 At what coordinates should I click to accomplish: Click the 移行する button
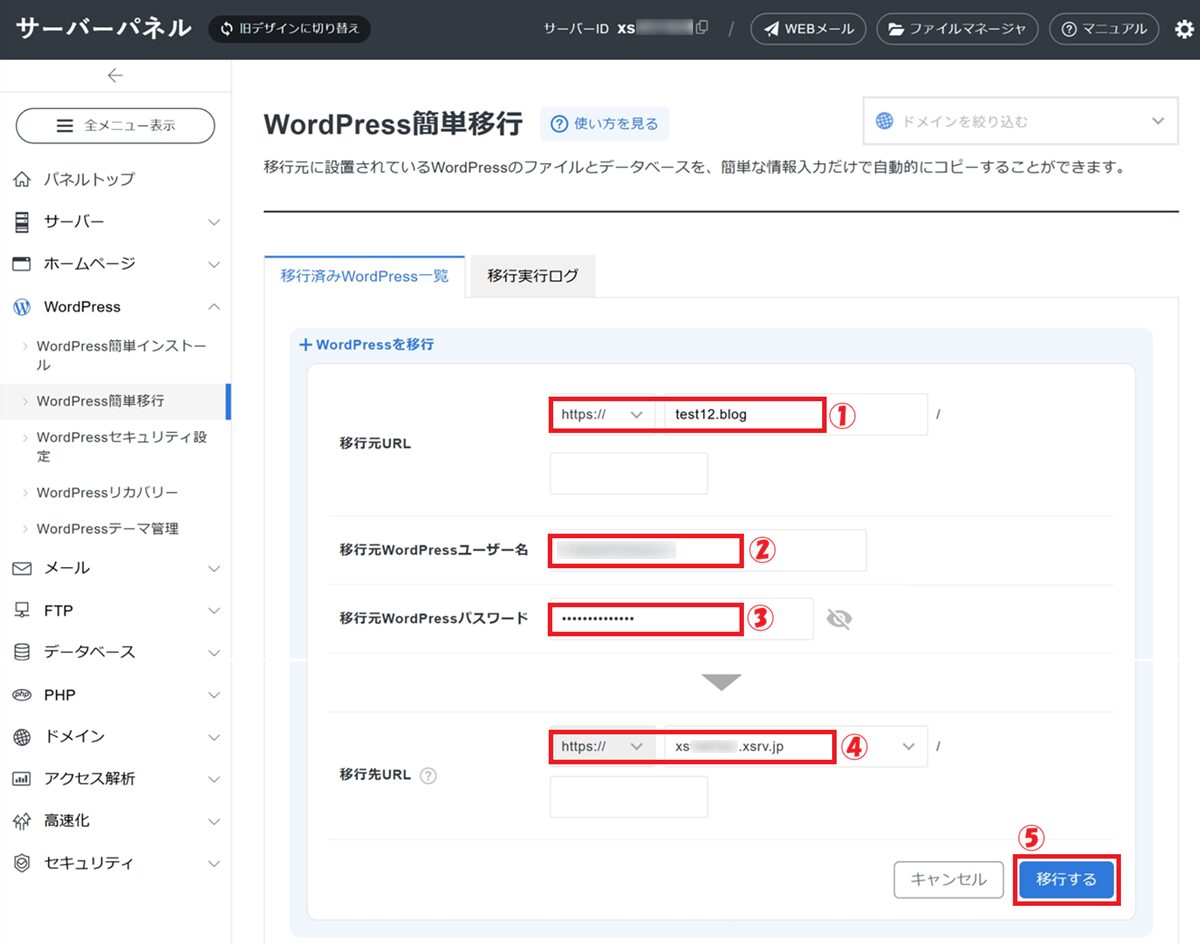pos(1066,879)
